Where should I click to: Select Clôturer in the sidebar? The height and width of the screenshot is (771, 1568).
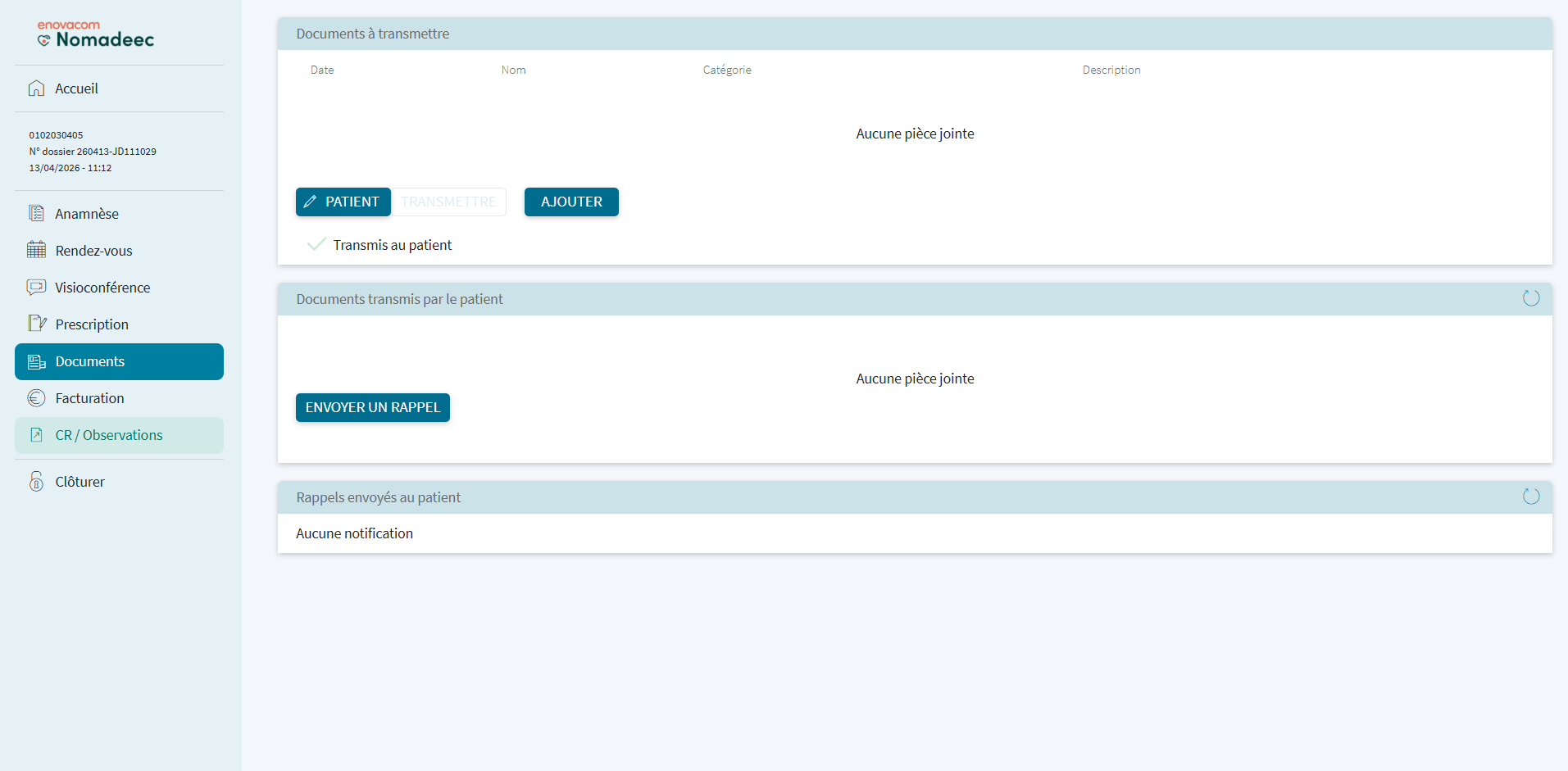[119, 482]
